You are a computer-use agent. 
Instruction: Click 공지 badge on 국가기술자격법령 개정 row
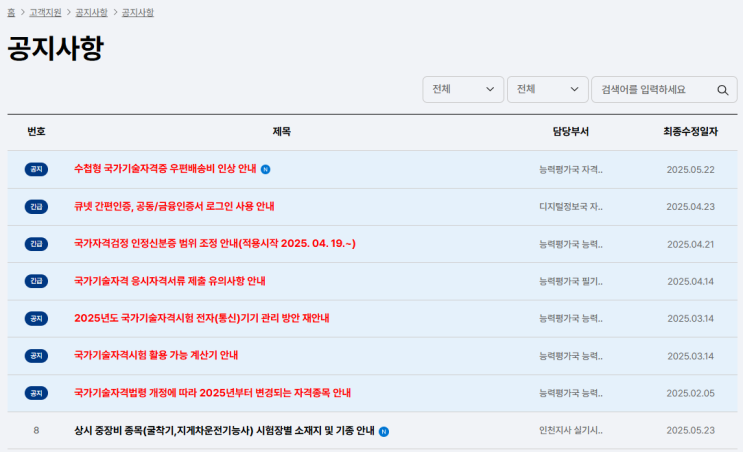tap(36, 393)
